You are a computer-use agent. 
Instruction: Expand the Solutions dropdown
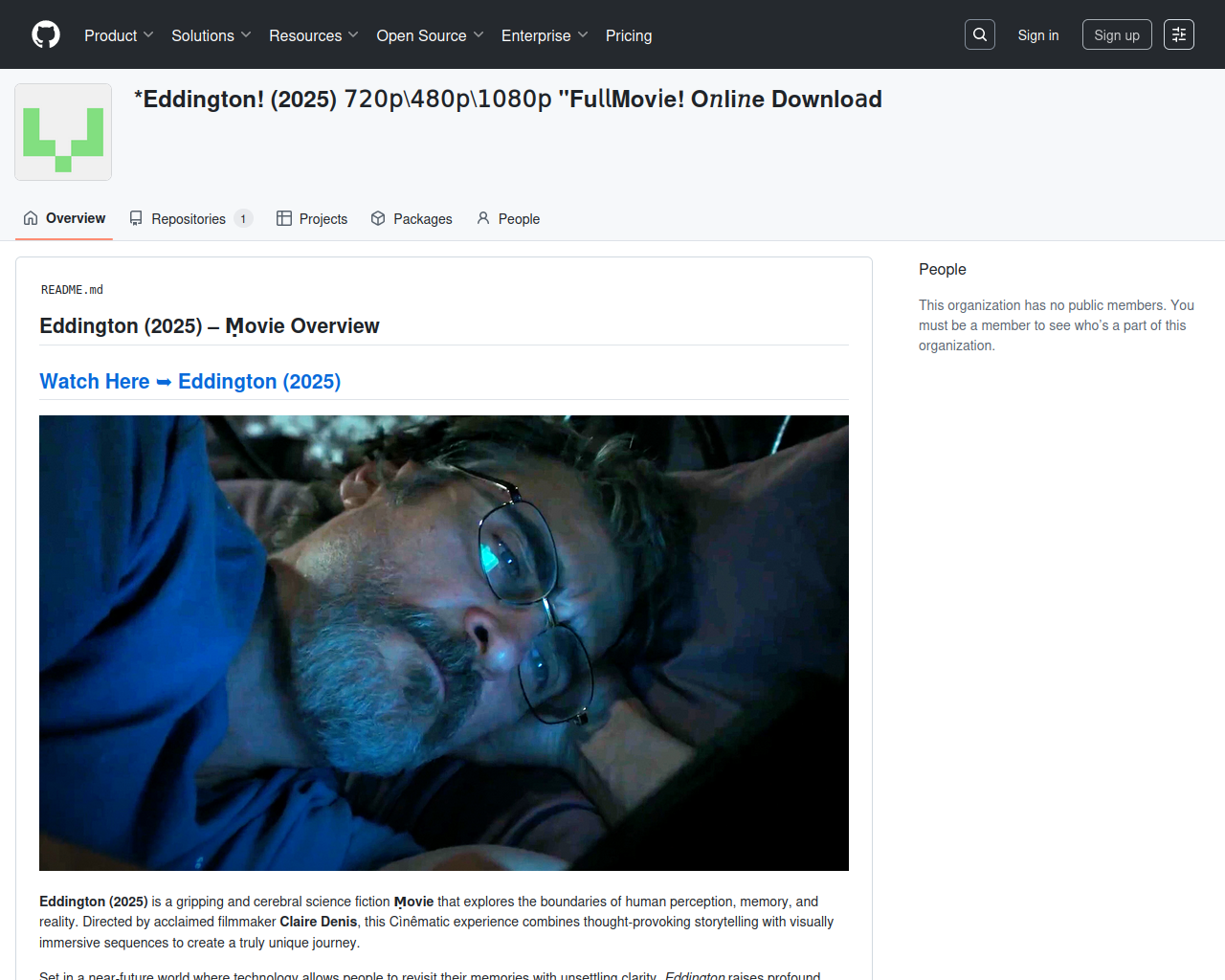tap(212, 35)
